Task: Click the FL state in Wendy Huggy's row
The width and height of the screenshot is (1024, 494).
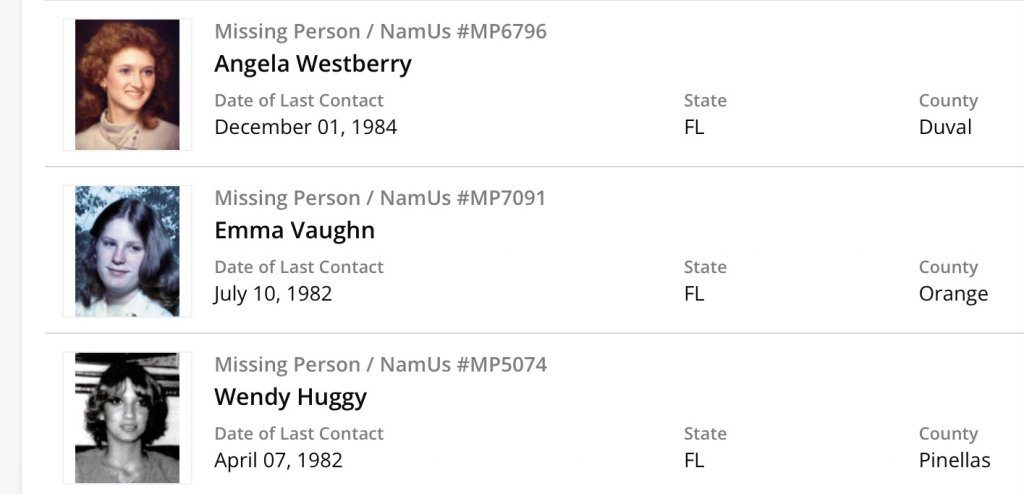Action: [694, 460]
